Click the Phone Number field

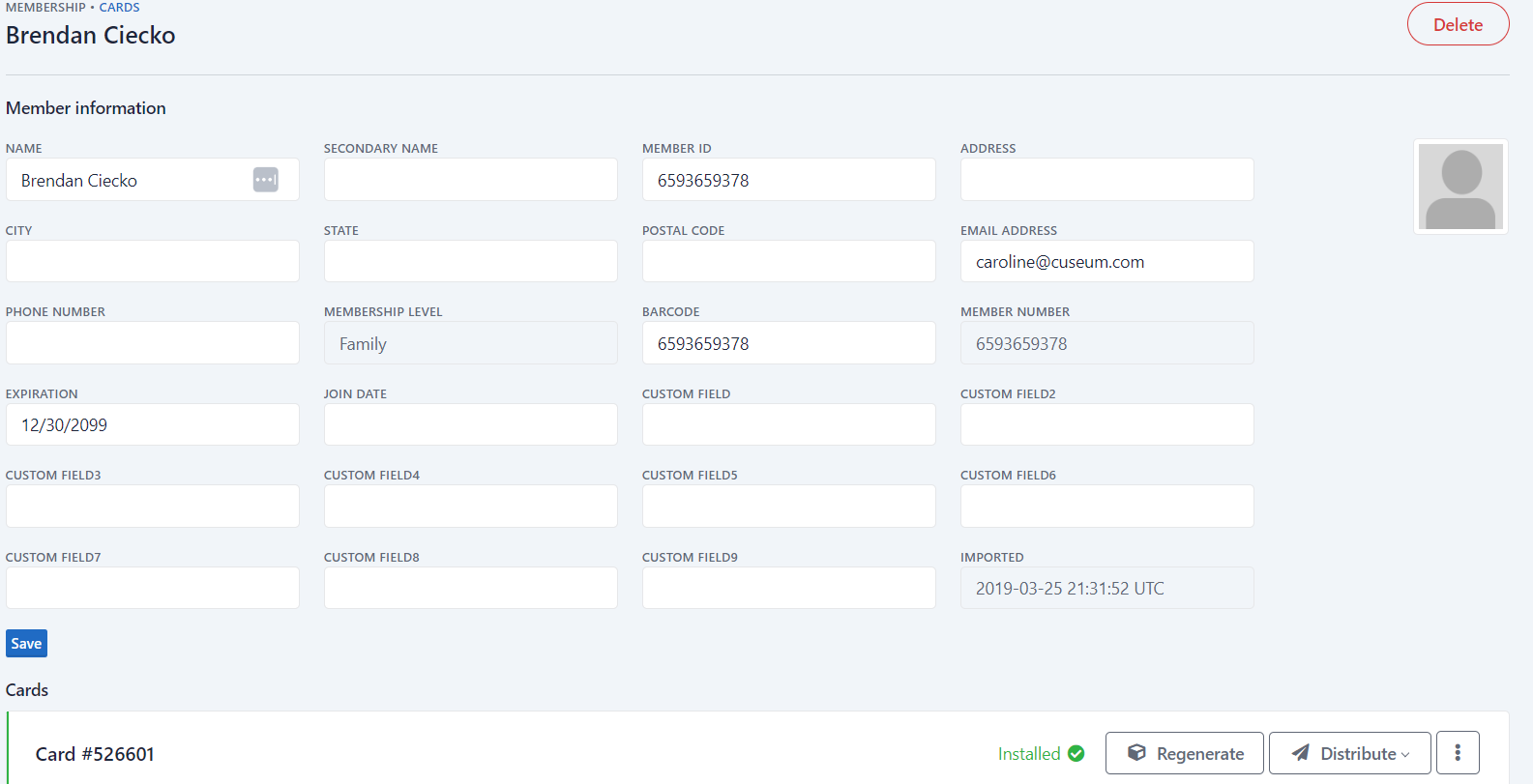[x=152, y=343]
